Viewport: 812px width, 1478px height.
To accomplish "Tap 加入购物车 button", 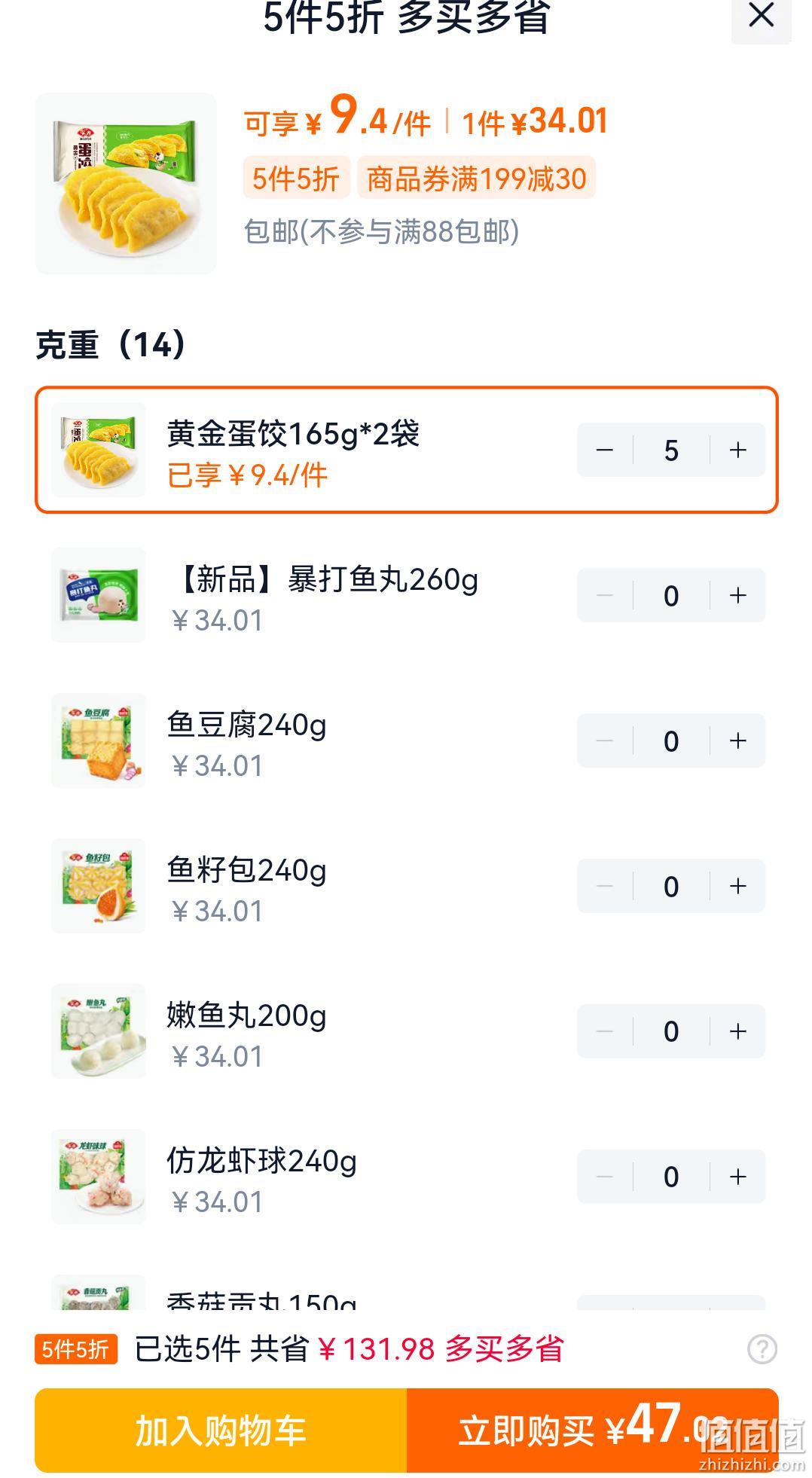I will [x=221, y=1430].
